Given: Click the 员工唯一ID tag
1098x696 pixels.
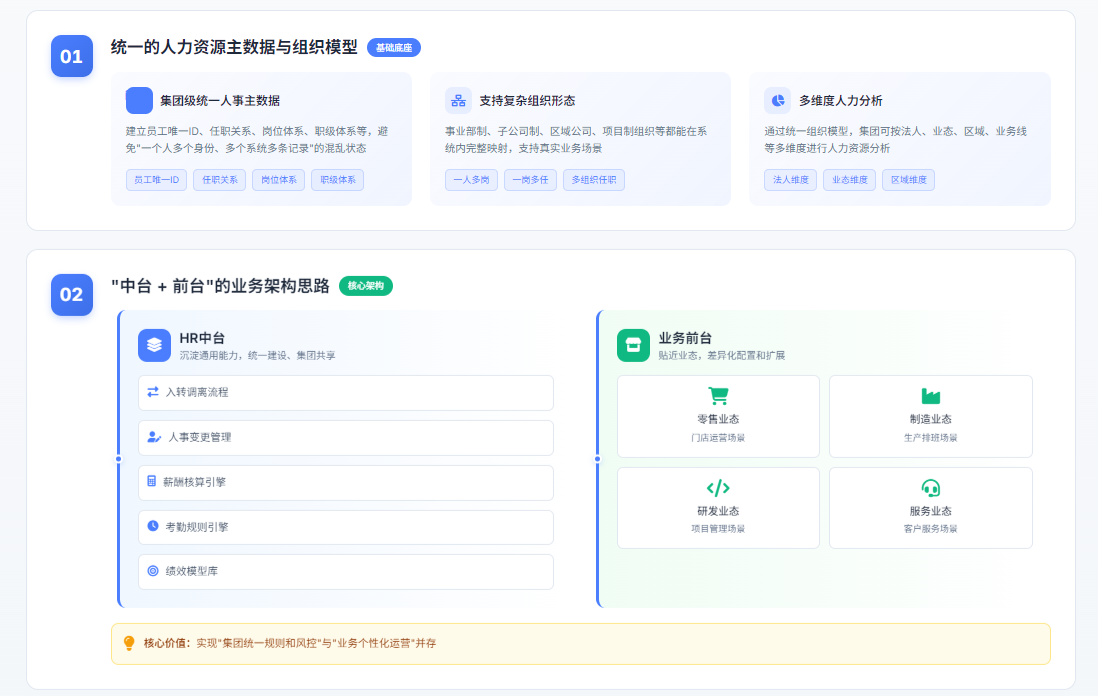Looking at the screenshot, I should click(156, 180).
